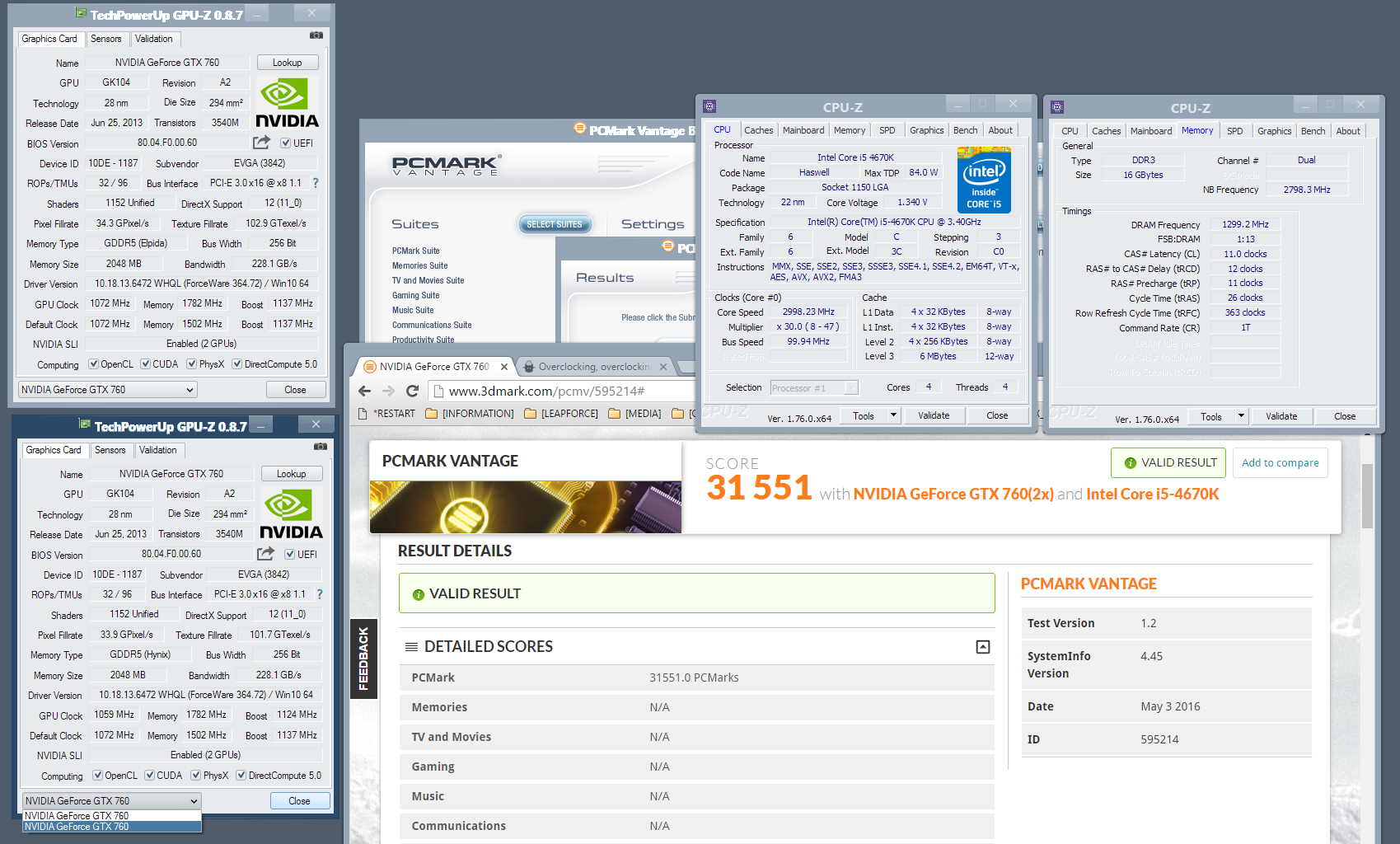Click Memories Suite in PCMark suites list

tap(420, 265)
